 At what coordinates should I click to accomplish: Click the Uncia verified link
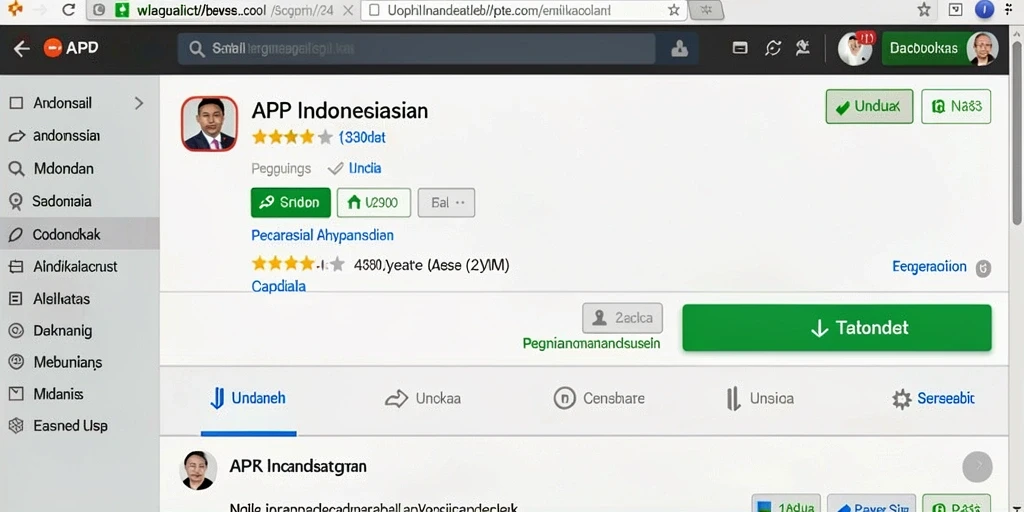tap(364, 168)
